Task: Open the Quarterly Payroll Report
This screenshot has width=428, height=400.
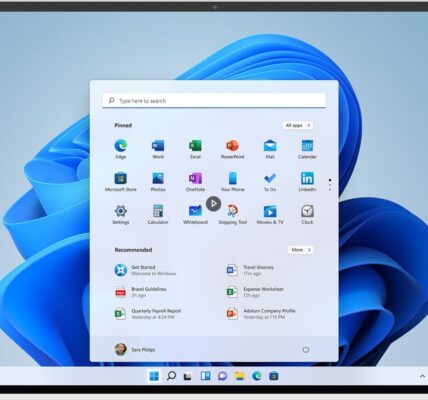Action: [148, 314]
